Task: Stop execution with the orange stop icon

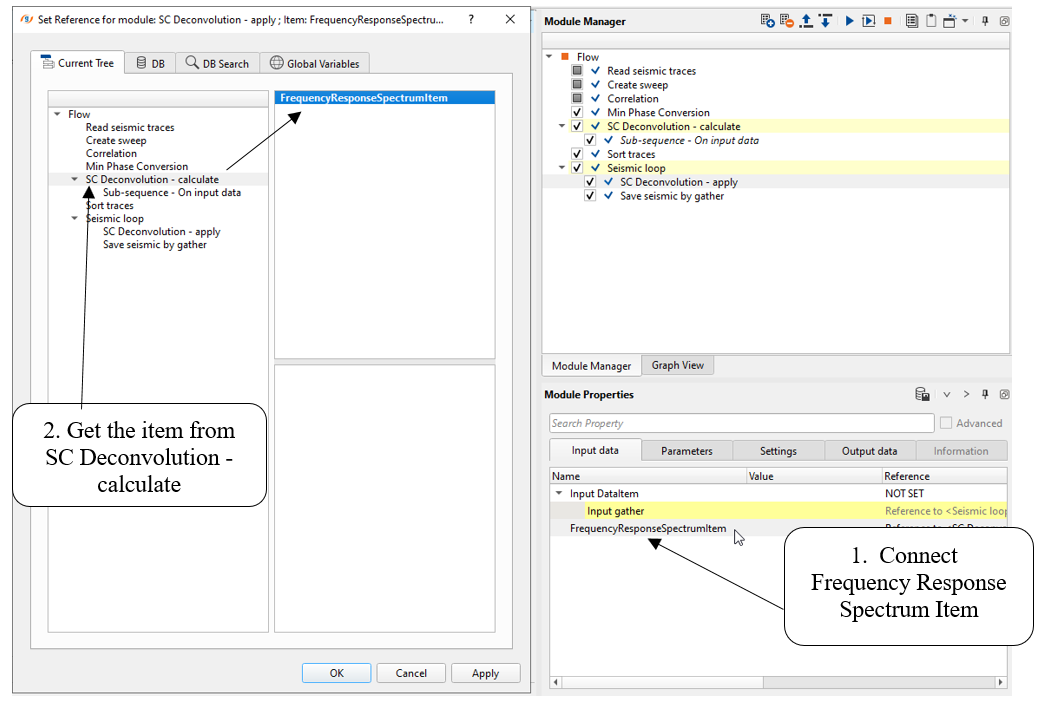Action: coord(887,21)
